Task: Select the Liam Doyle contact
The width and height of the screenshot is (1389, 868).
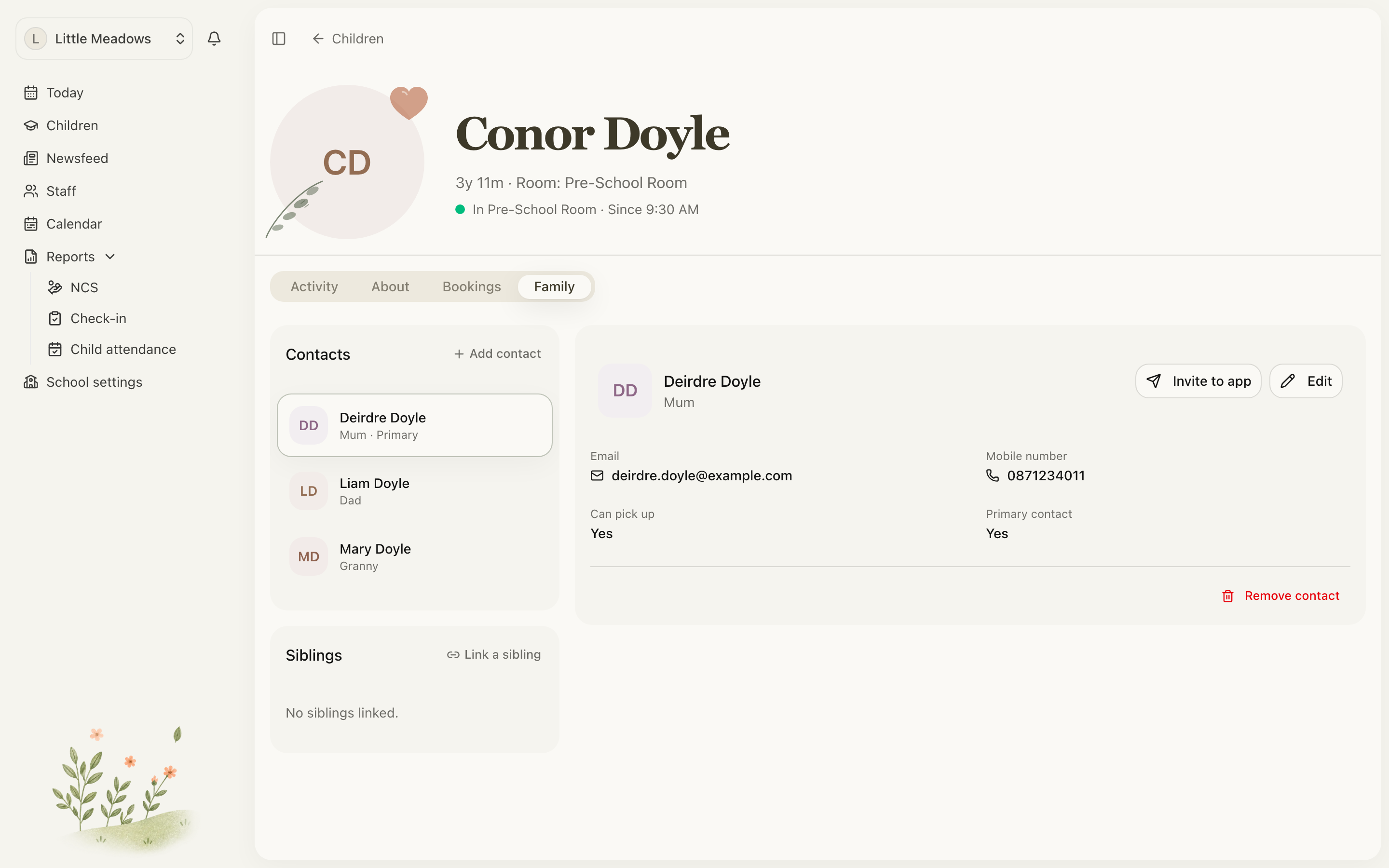Action: tap(414, 491)
